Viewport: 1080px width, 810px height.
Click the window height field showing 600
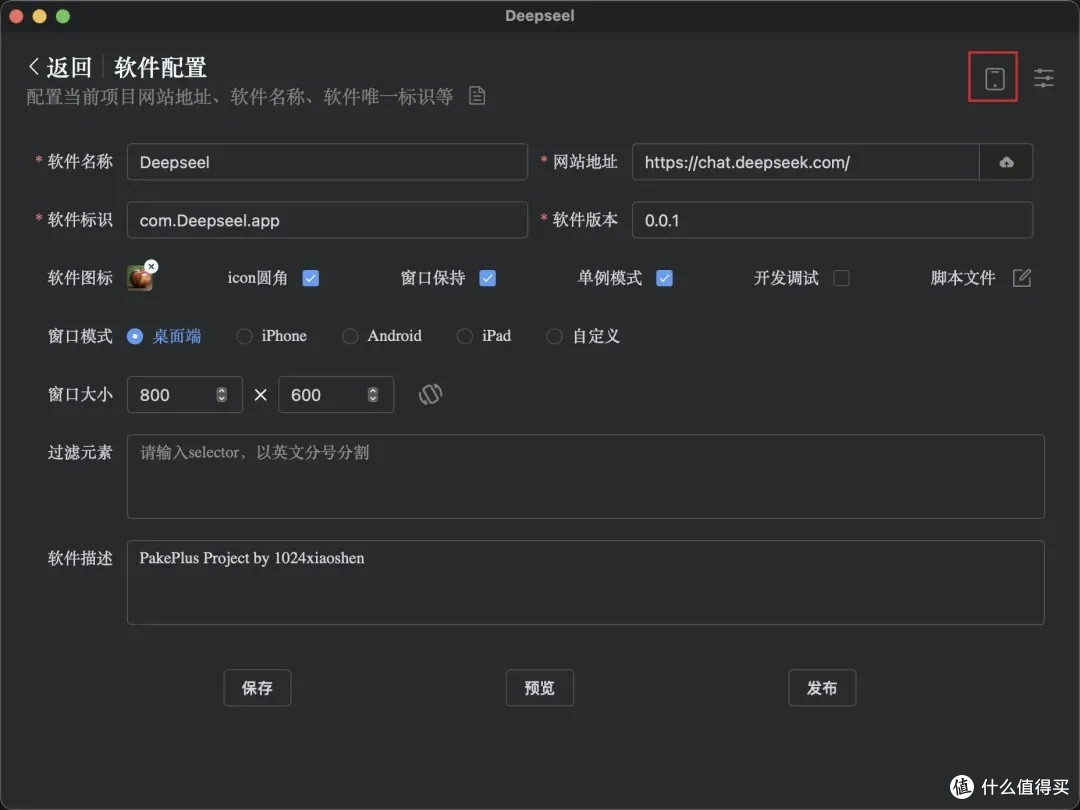click(335, 395)
